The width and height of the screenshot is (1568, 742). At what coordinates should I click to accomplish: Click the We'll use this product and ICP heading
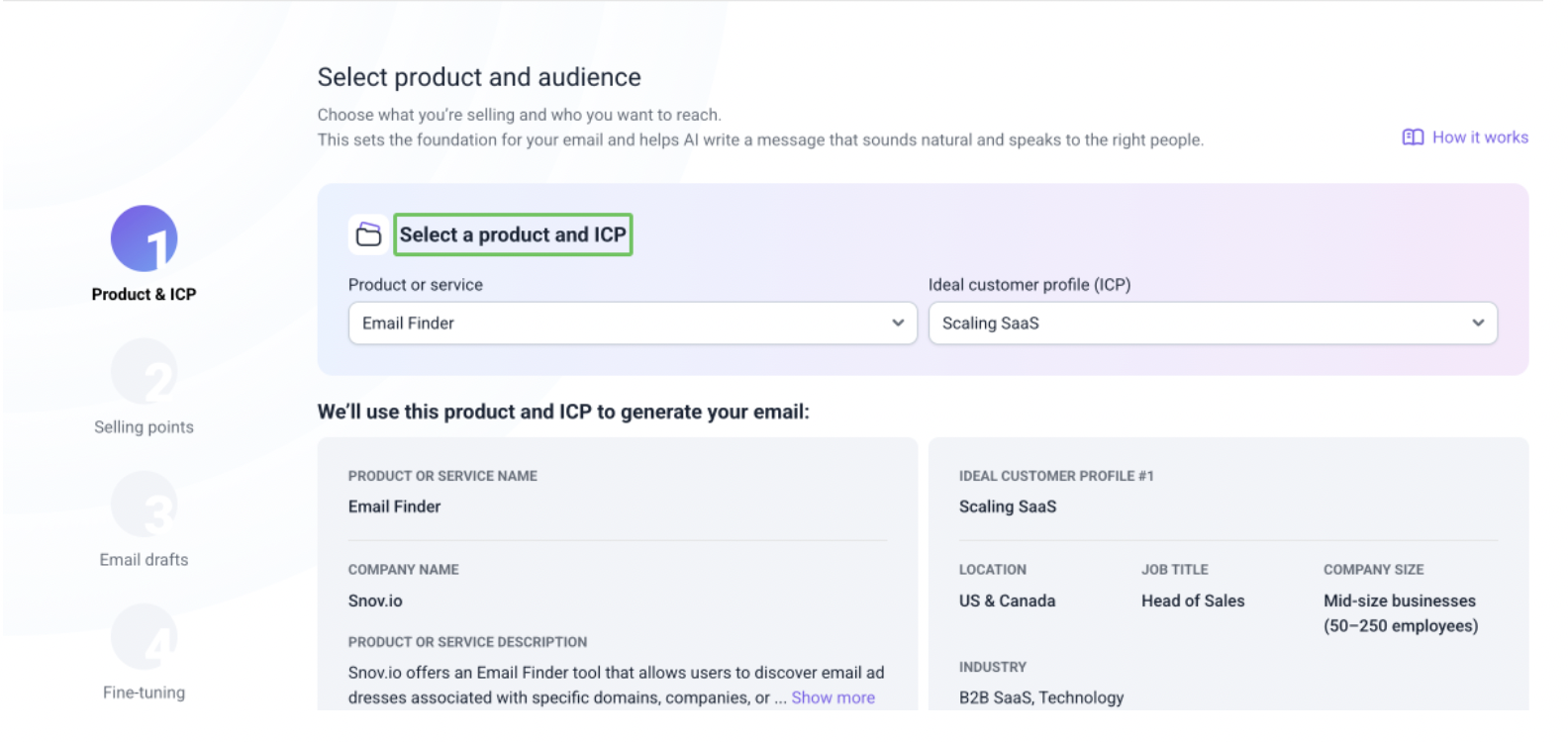(x=563, y=412)
